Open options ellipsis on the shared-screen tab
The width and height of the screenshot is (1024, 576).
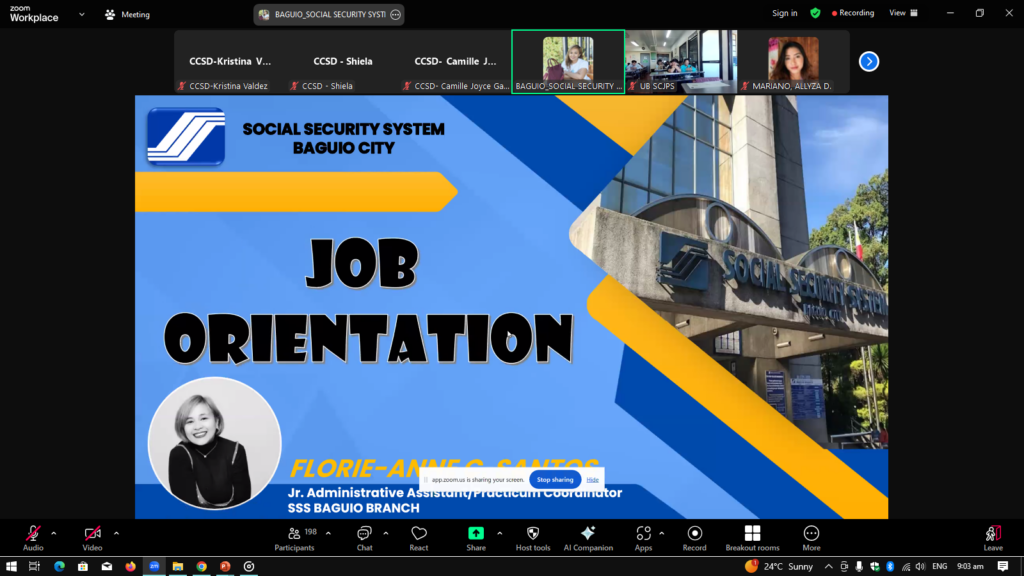pyautogui.click(x=395, y=14)
